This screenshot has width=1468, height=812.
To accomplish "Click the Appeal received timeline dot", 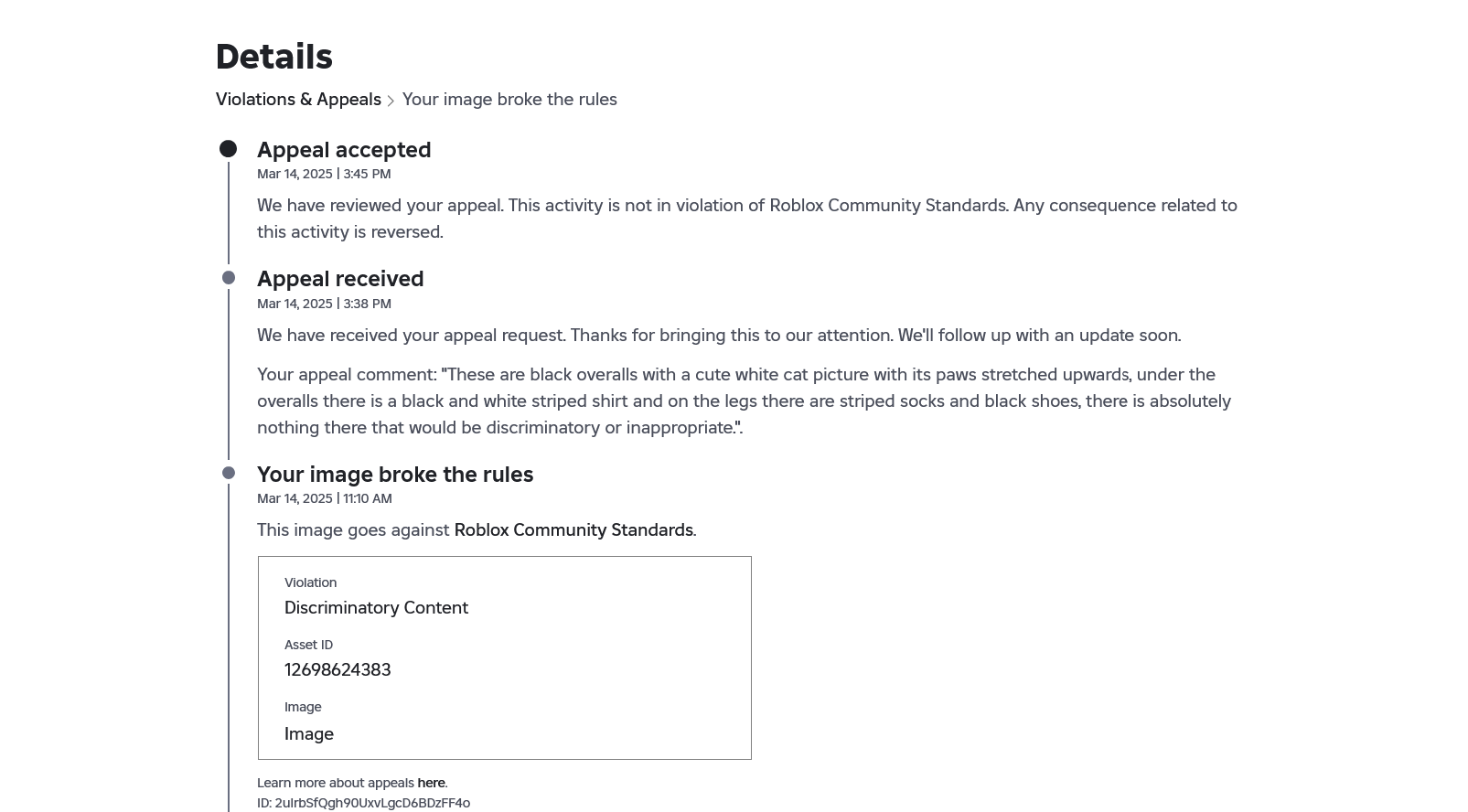I will [x=229, y=278].
